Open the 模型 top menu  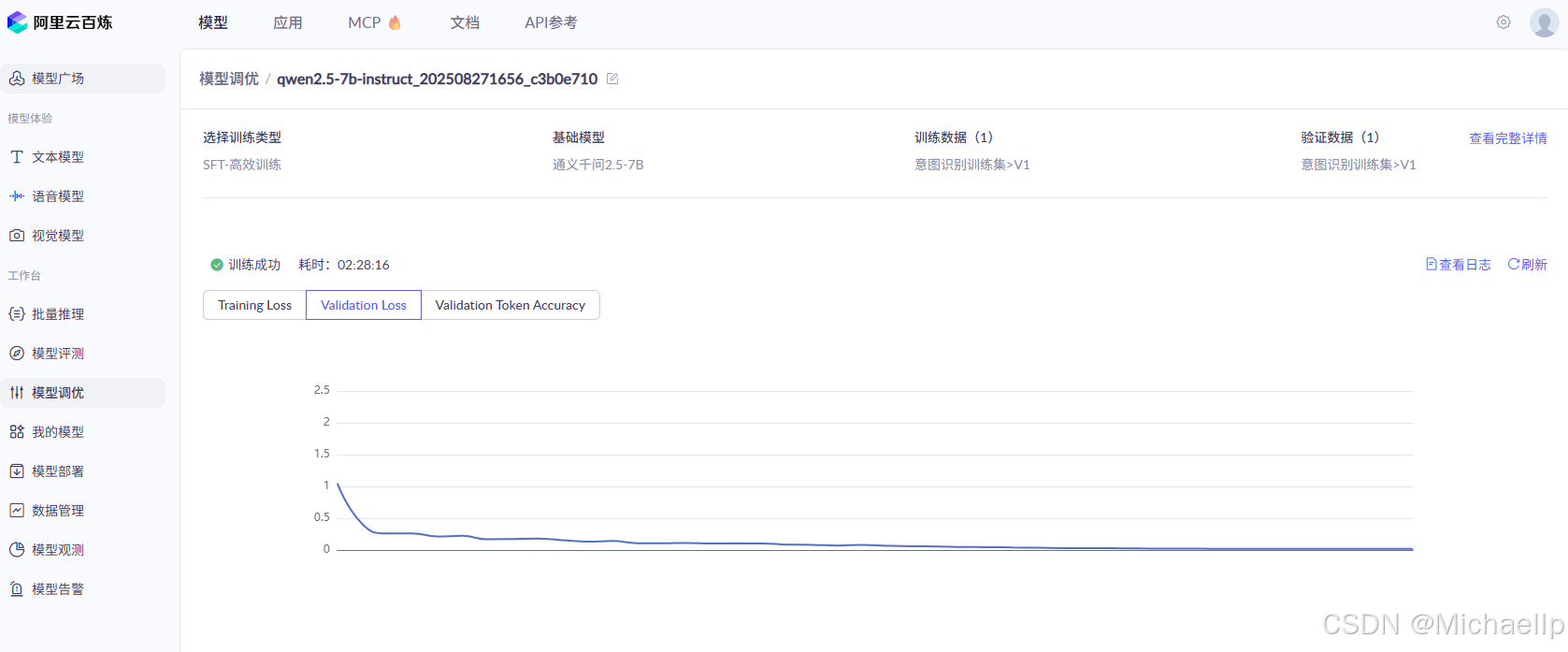point(213,22)
